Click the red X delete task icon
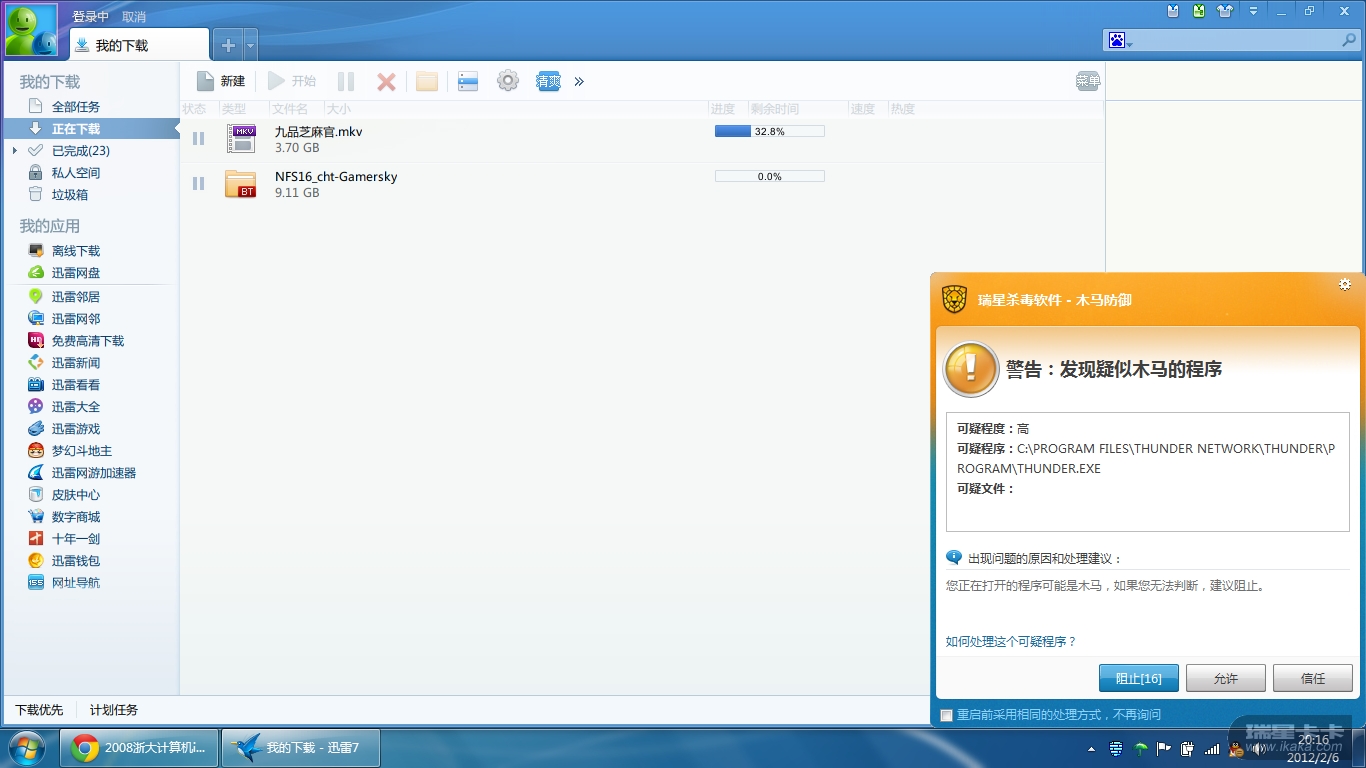 [x=386, y=82]
